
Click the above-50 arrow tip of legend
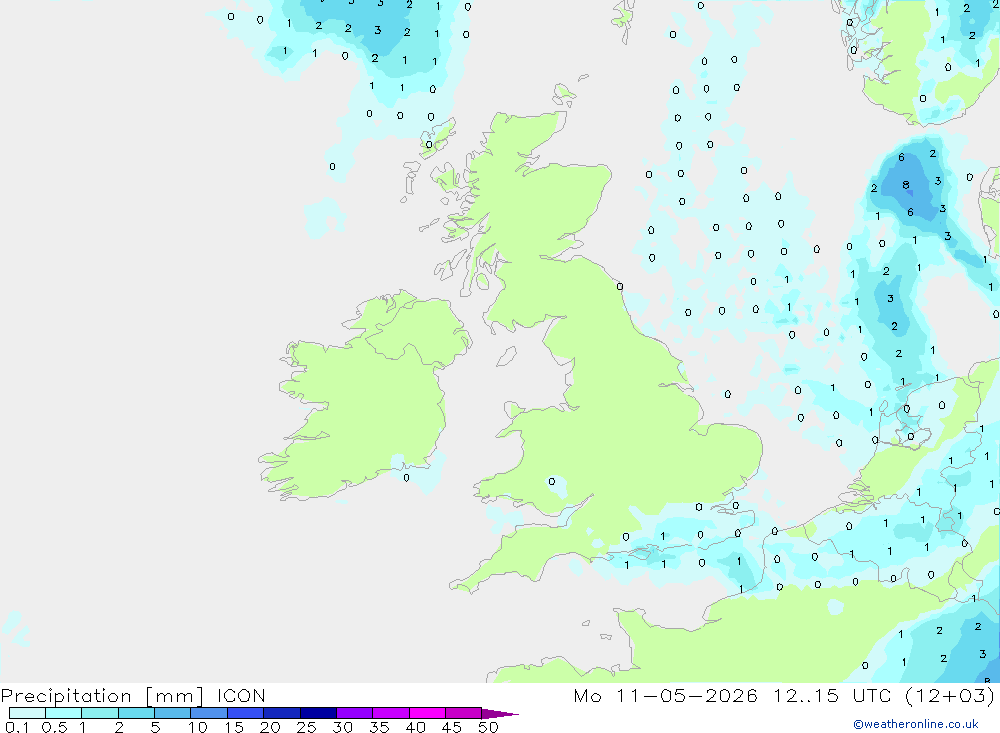click(499, 713)
